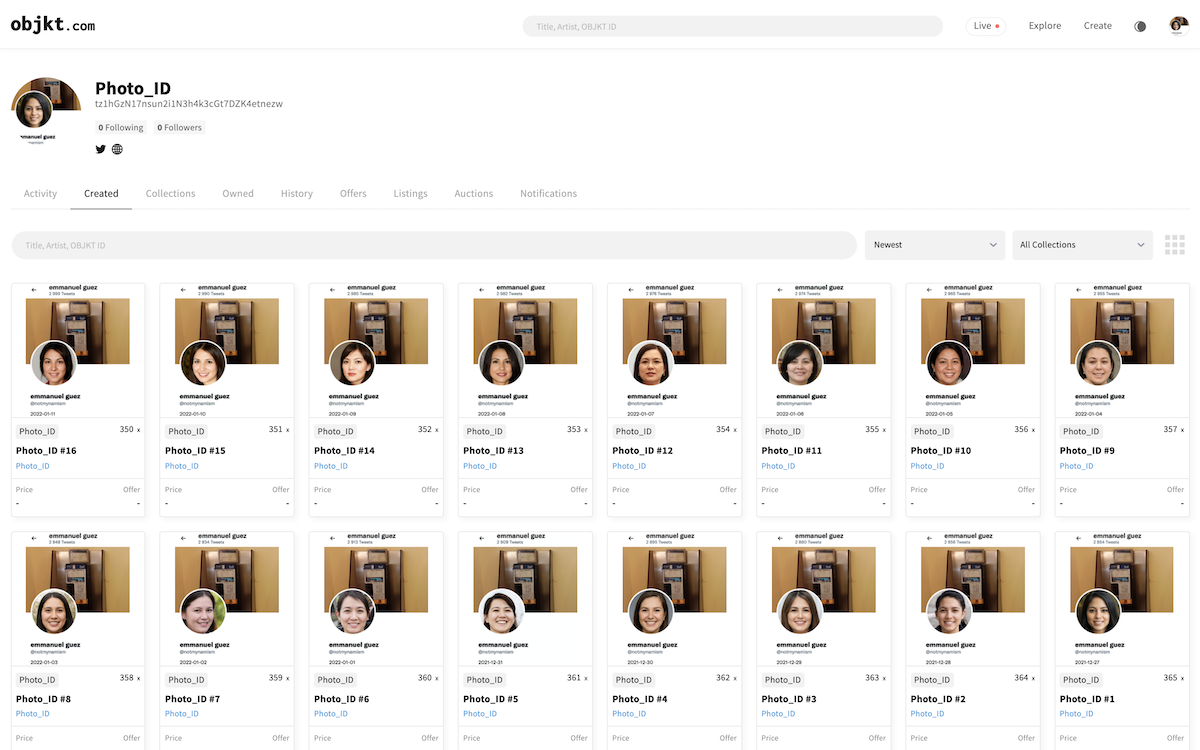
Task: Open Photo_ID #7 thumbnail
Action: [x=227, y=599]
